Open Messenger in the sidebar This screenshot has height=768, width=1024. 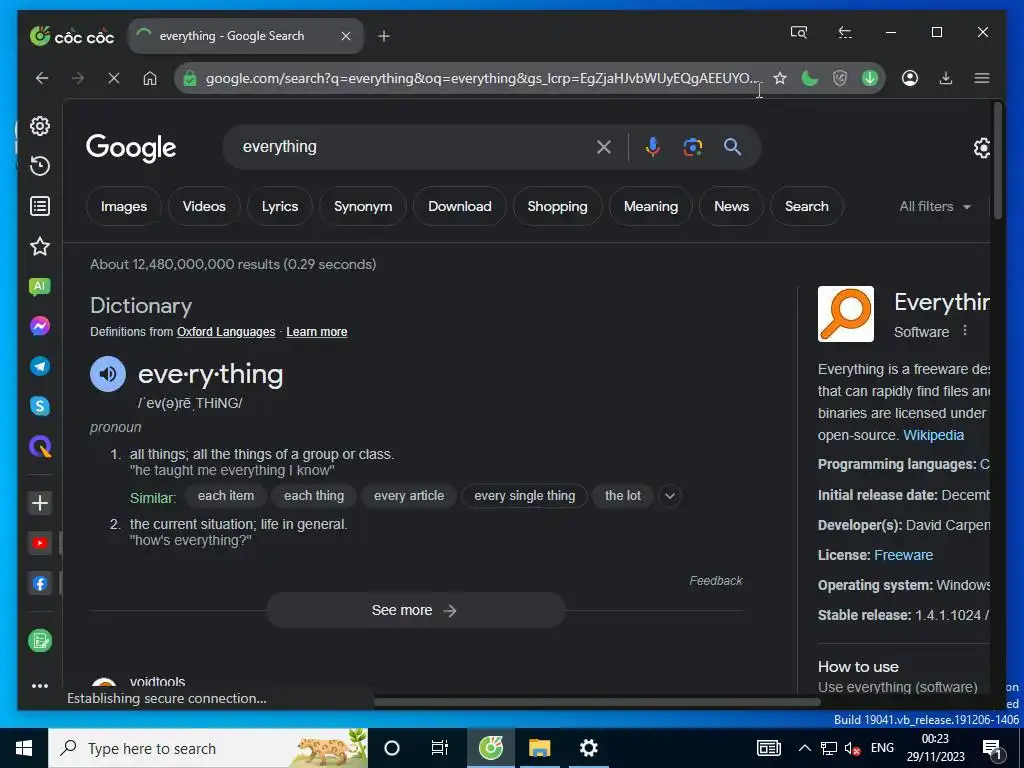coord(40,327)
